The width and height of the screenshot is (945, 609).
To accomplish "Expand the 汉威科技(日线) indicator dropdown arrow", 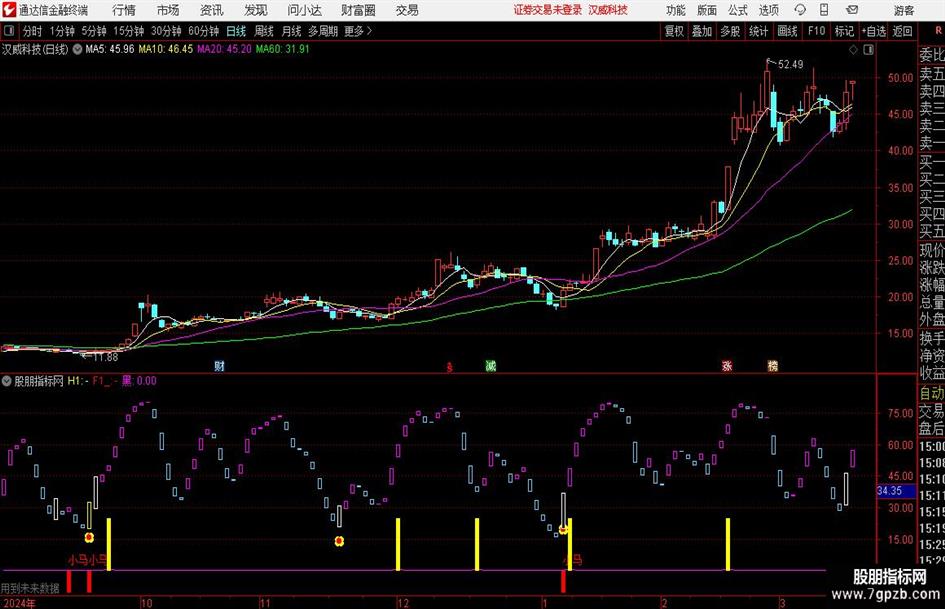I will (77, 49).
